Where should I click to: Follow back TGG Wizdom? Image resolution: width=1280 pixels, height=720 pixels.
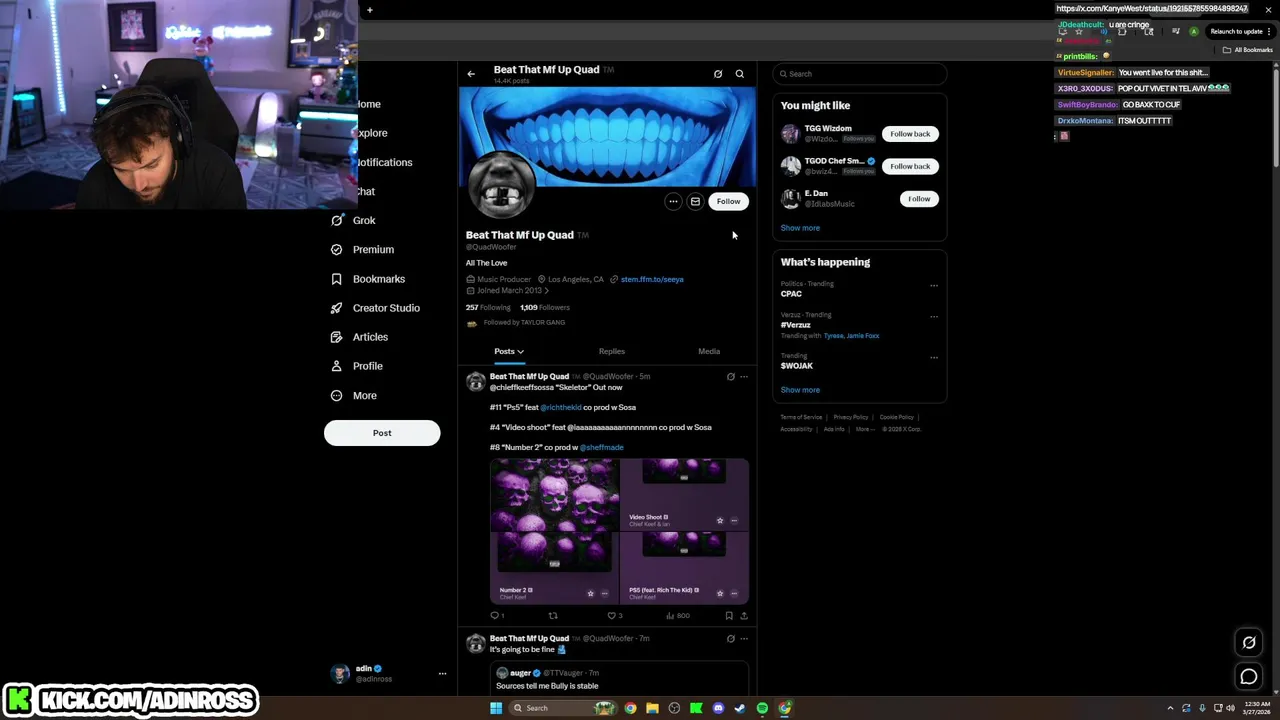(910, 134)
